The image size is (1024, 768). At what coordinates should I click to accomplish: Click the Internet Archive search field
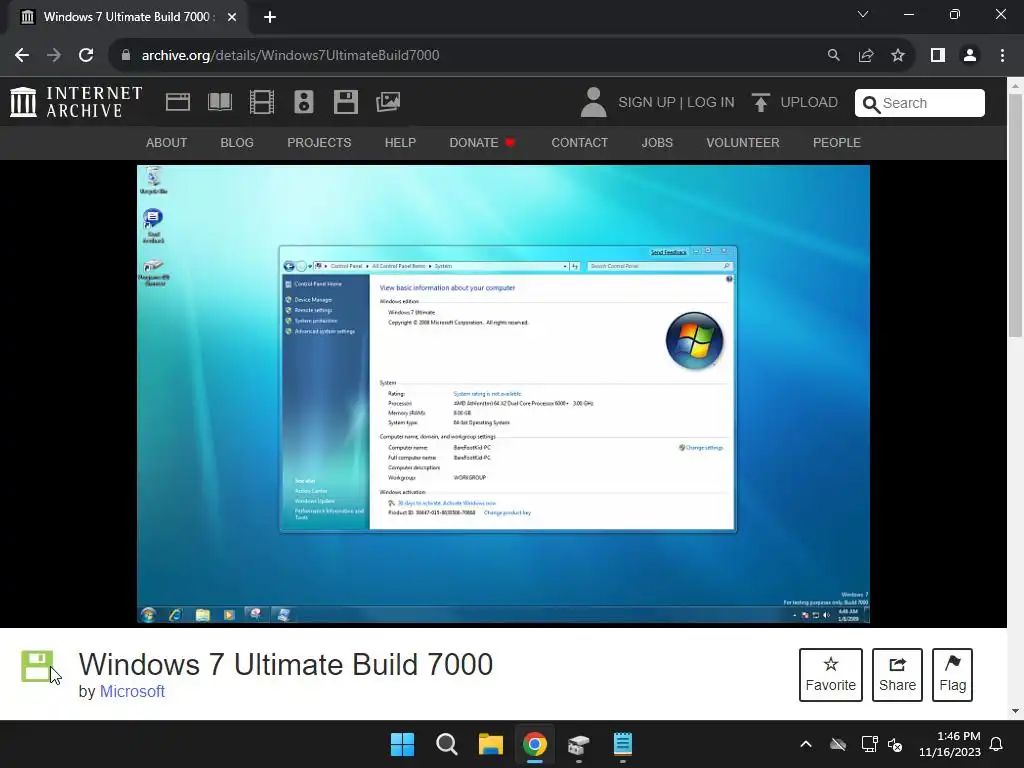point(920,103)
